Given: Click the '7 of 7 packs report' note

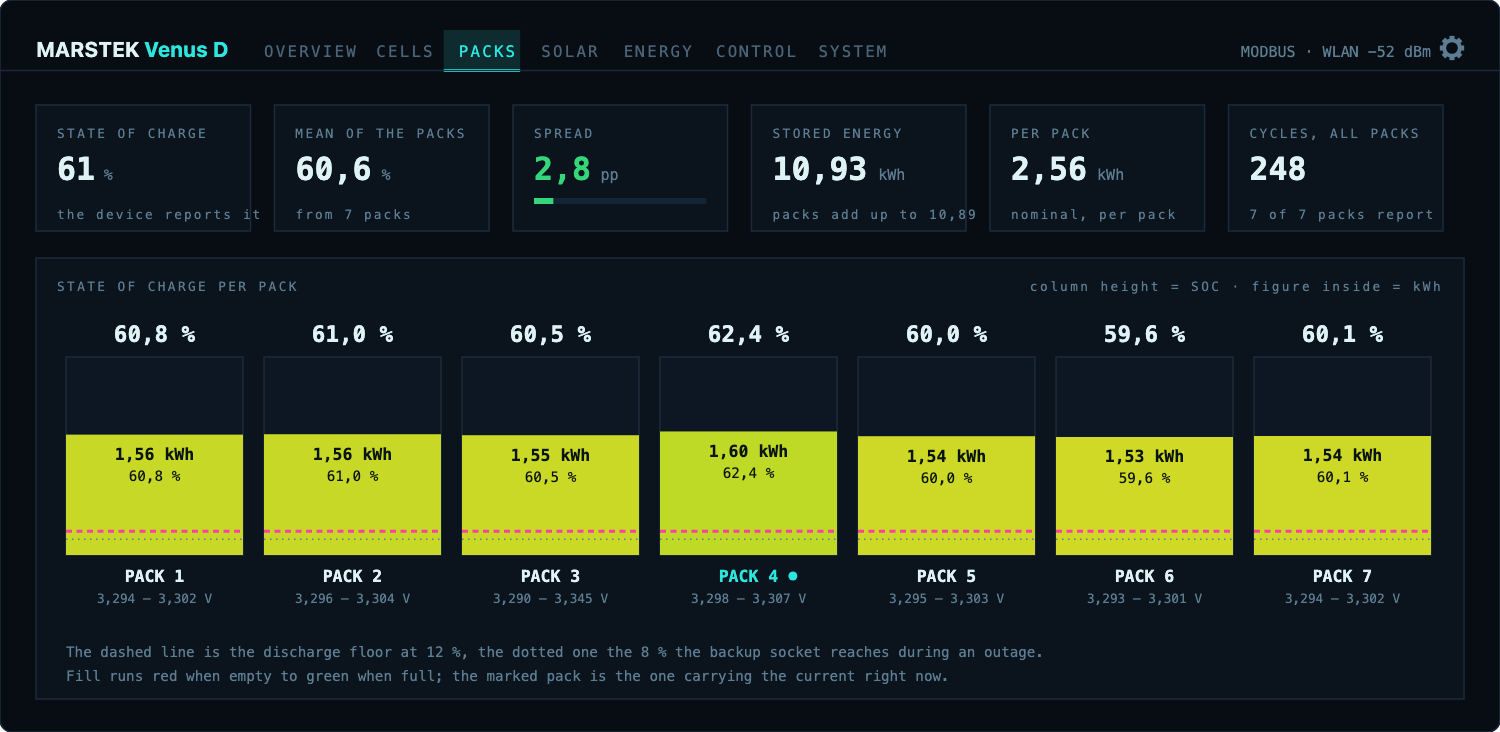Looking at the screenshot, I should tap(1341, 214).
